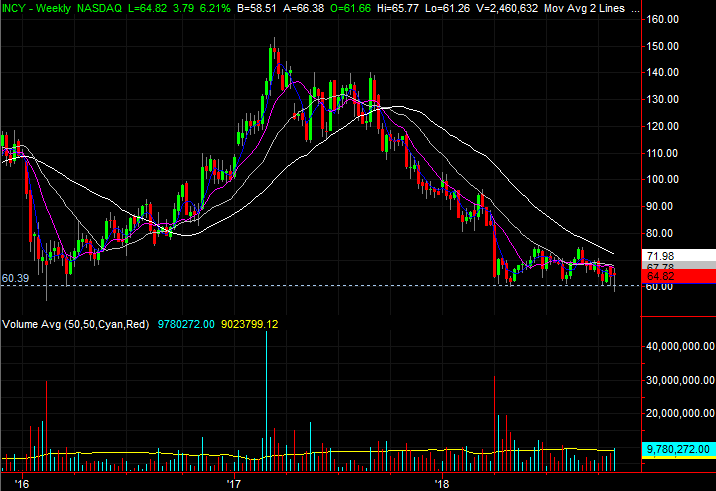Click the 20,000,000.00 volume axis label
This screenshot has width=716, height=491.
point(680,413)
